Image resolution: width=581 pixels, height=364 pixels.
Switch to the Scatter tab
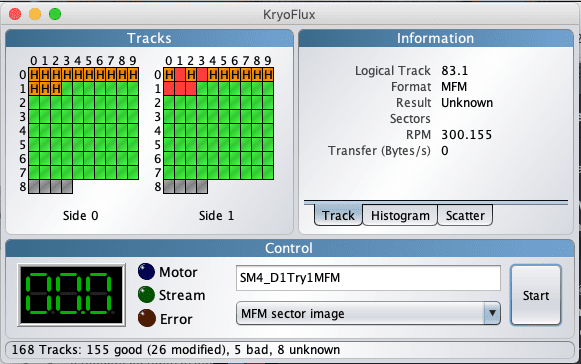pyautogui.click(x=465, y=215)
